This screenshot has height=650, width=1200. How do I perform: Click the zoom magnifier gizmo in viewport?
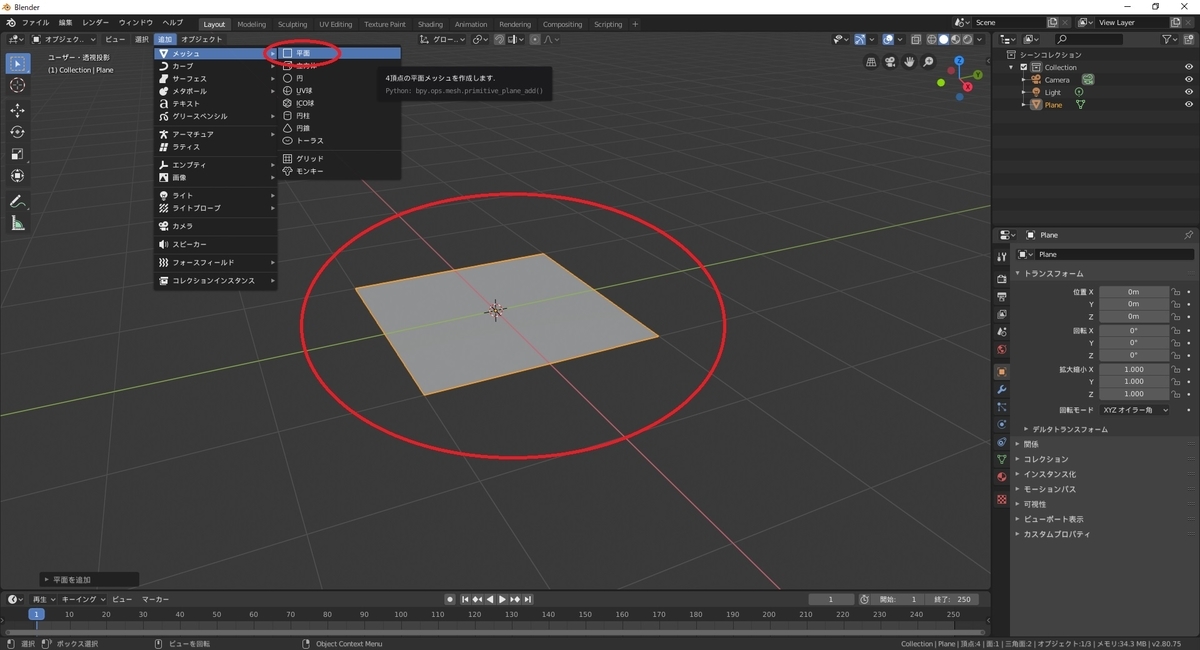[x=928, y=62]
